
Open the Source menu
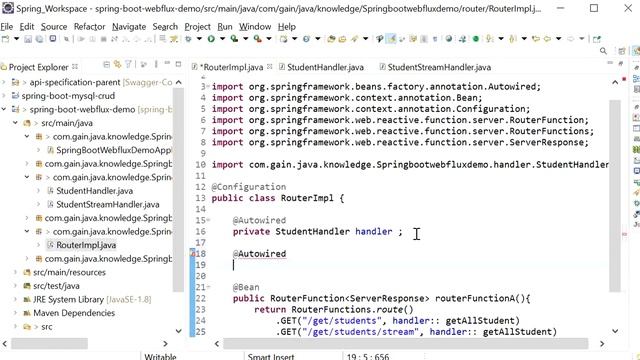(54, 27)
